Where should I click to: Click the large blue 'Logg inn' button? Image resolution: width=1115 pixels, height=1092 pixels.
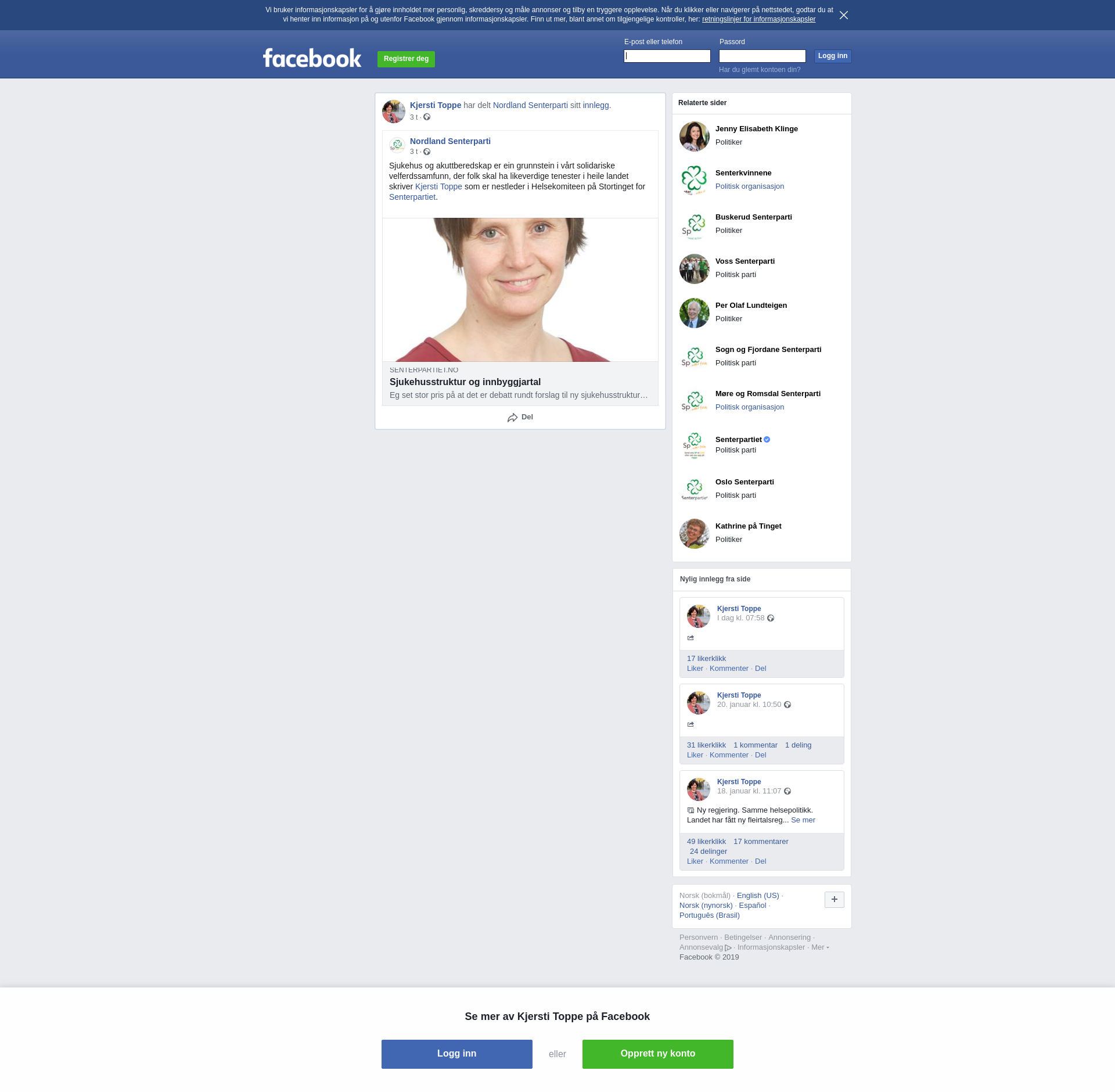pos(457,1054)
